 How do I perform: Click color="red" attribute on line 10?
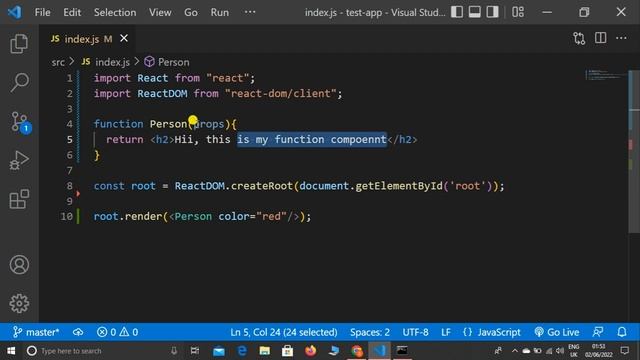coord(252,216)
